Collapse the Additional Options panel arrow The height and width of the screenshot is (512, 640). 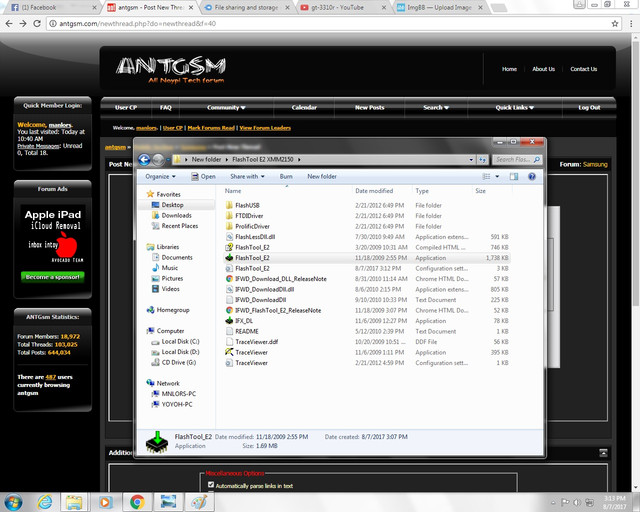603,452
